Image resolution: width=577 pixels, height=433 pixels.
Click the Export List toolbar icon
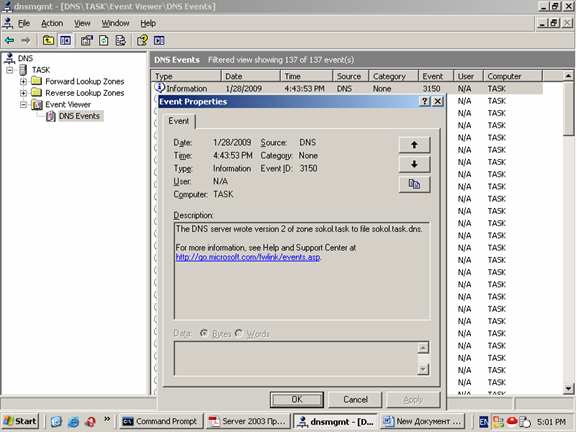[x=121, y=40]
